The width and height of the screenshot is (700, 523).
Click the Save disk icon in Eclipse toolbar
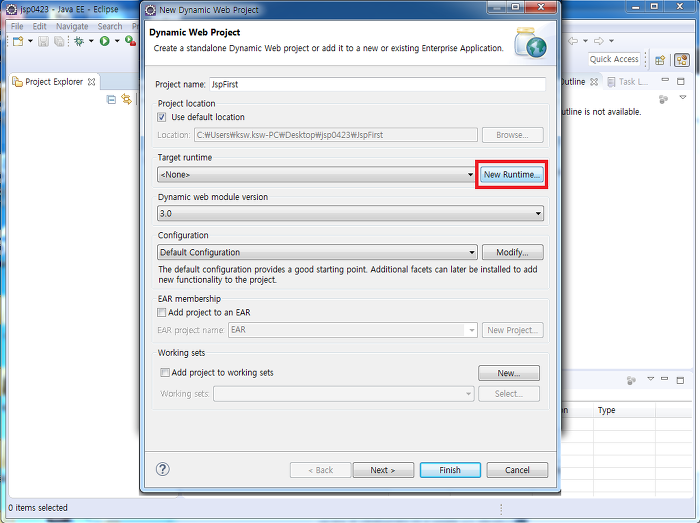point(43,42)
